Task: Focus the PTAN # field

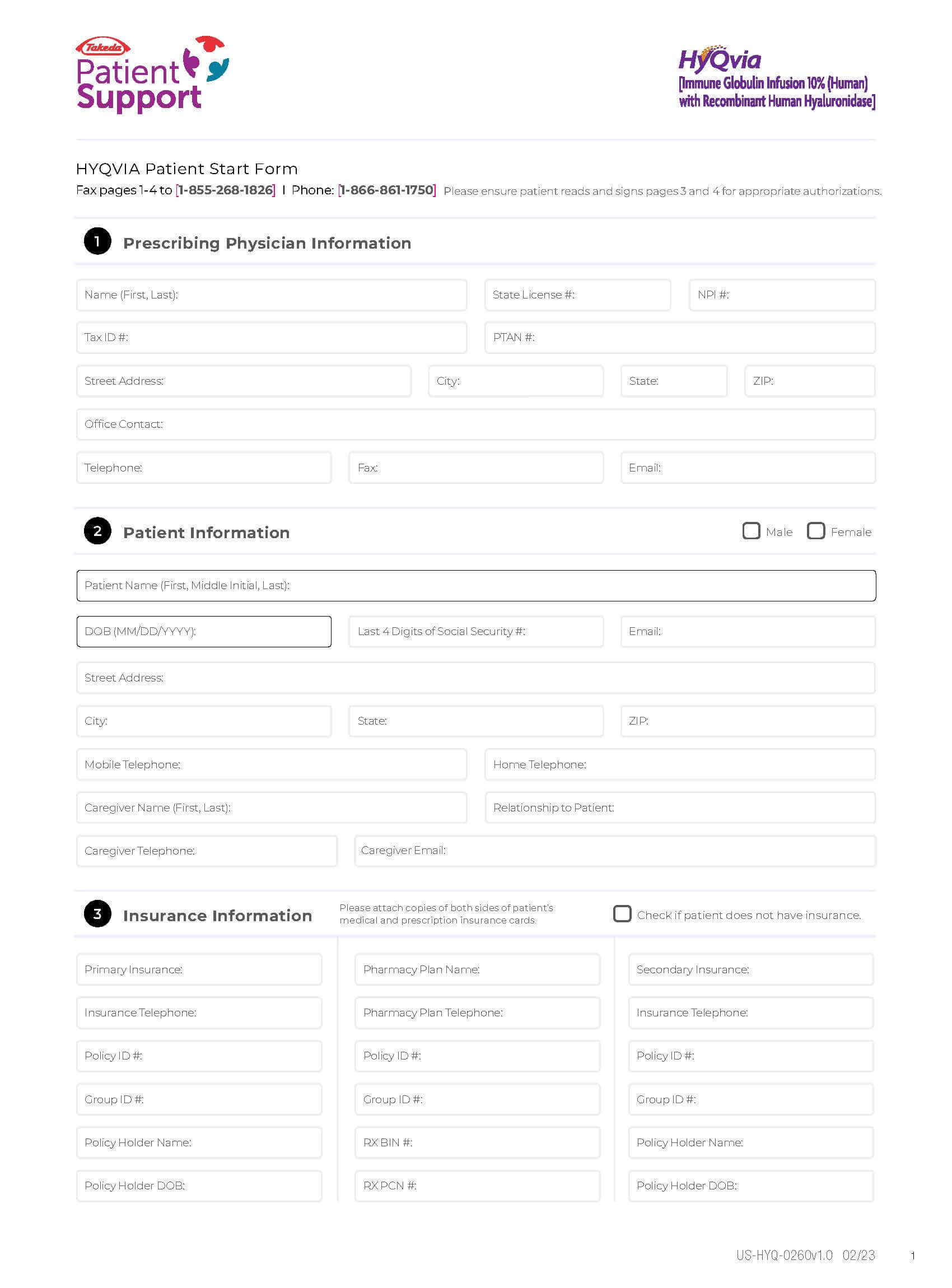Action: 680,338
